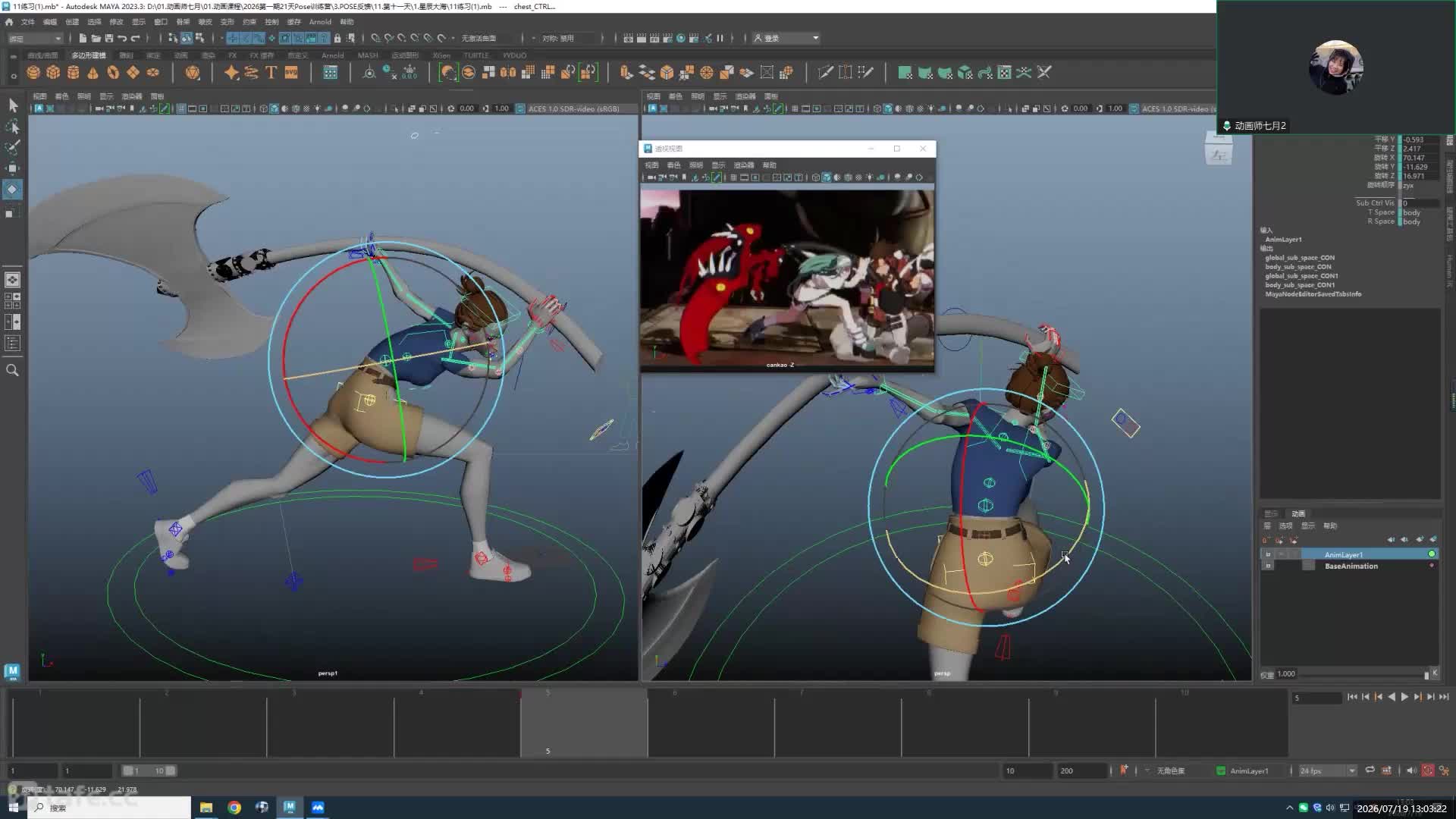Click the Windows taskbar search box
The width and height of the screenshot is (1456, 819).
click(x=110, y=808)
